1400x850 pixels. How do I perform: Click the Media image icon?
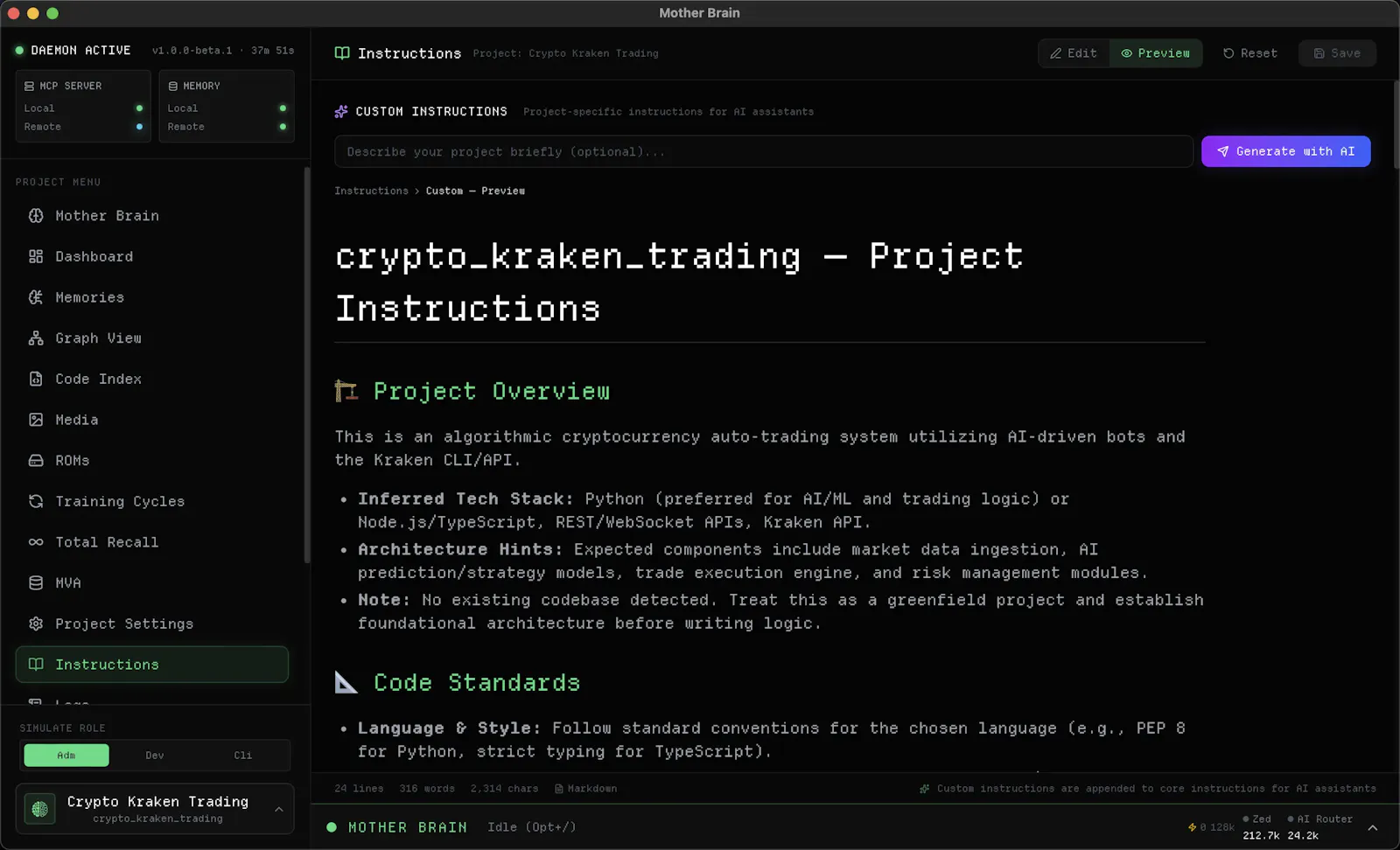[36, 420]
